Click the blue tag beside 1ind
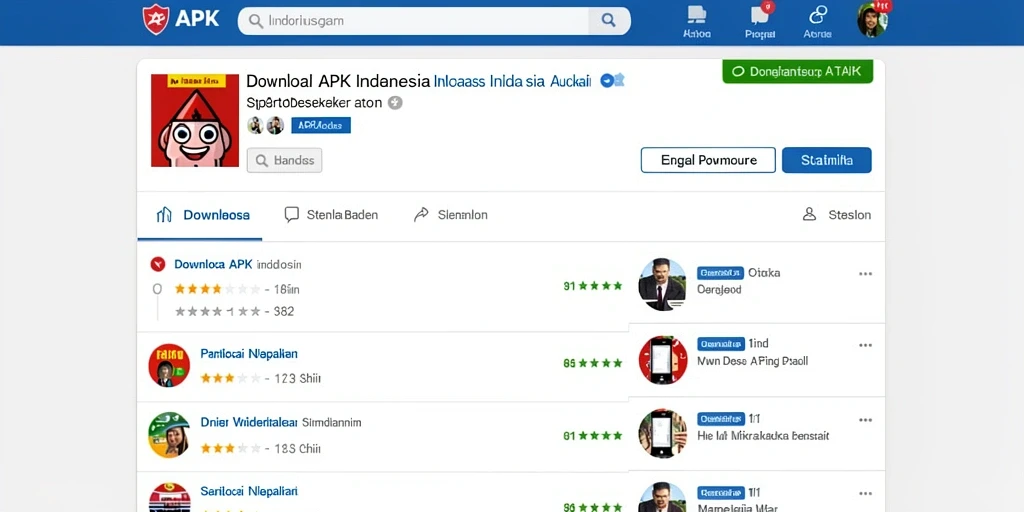The width and height of the screenshot is (1024, 512). click(721, 344)
